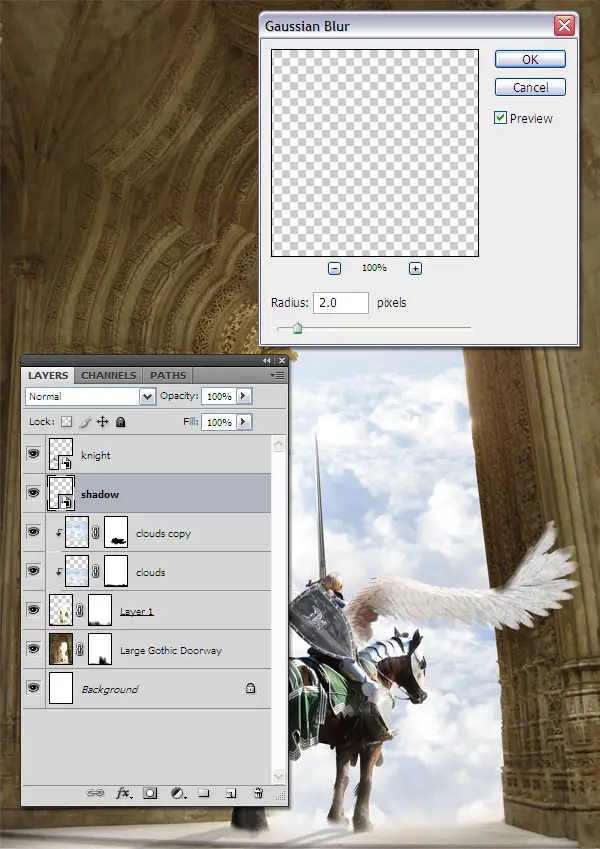Open the blend mode Normal dropdown
The image size is (600, 849).
(x=90, y=396)
